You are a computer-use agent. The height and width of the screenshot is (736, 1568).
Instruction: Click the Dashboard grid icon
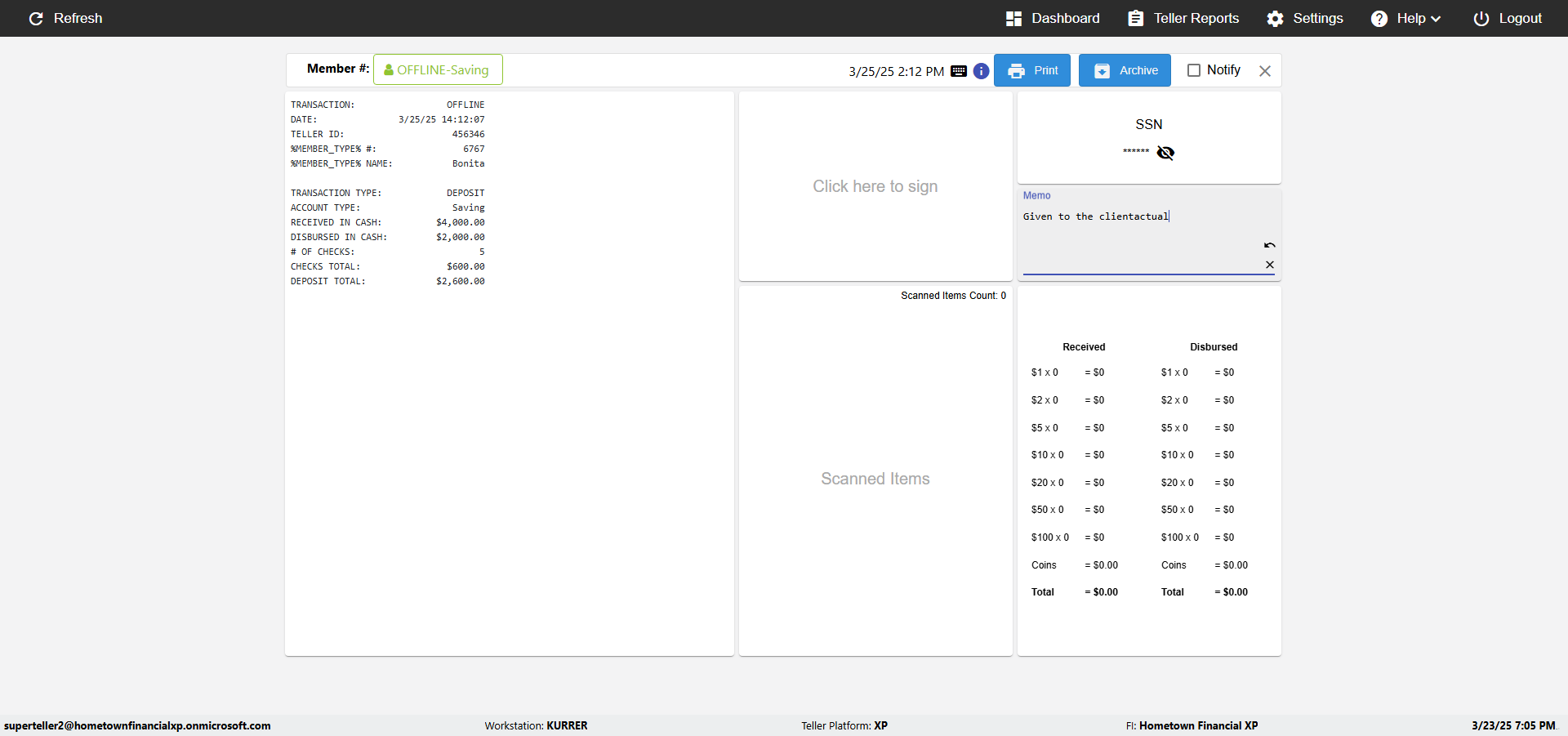[x=1013, y=18]
